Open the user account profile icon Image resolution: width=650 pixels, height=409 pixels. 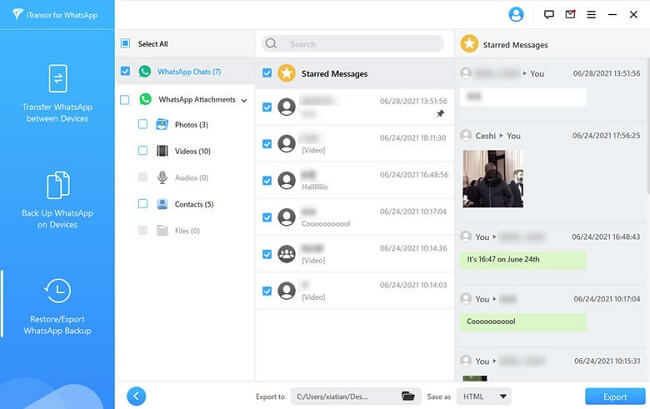coord(516,15)
